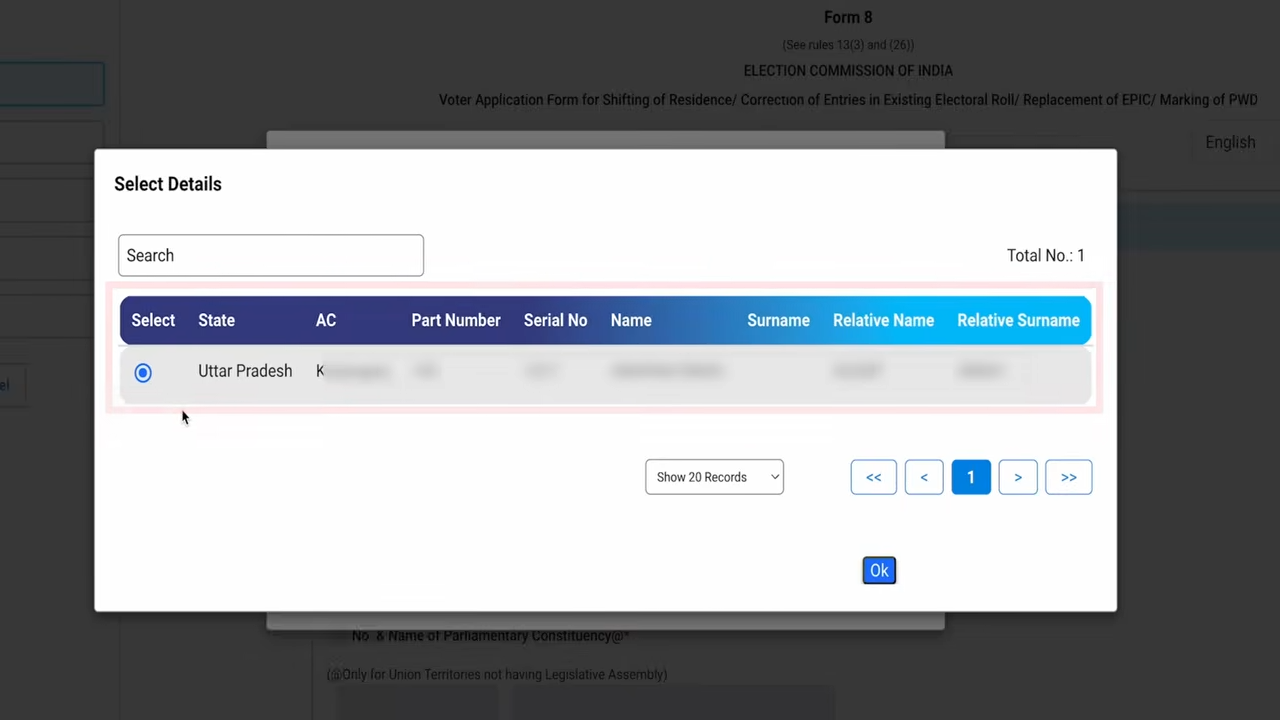Click the State column header
1280x720 pixels.
click(x=216, y=320)
